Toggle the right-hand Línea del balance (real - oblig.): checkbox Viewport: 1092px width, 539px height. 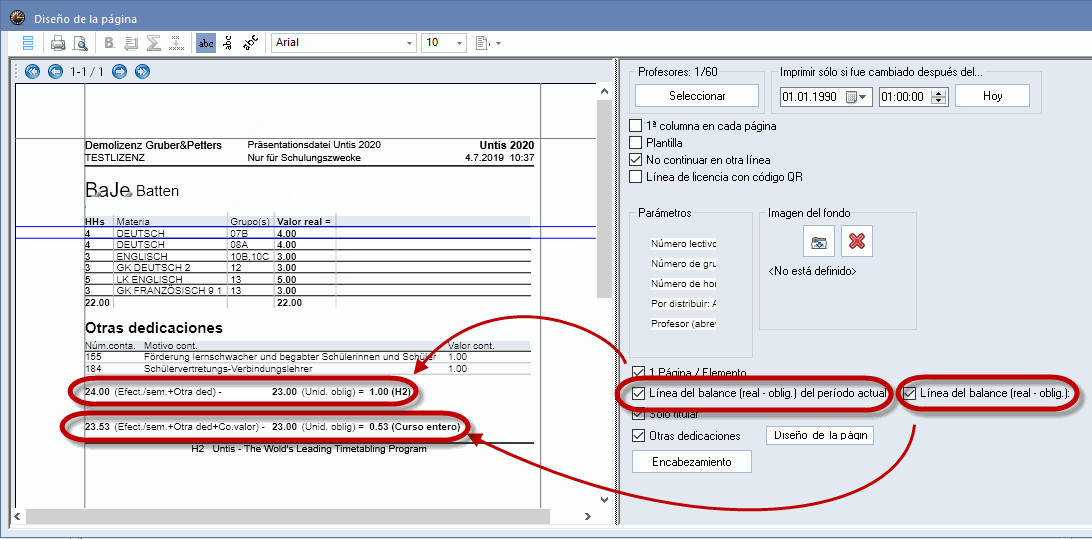coord(910,393)
